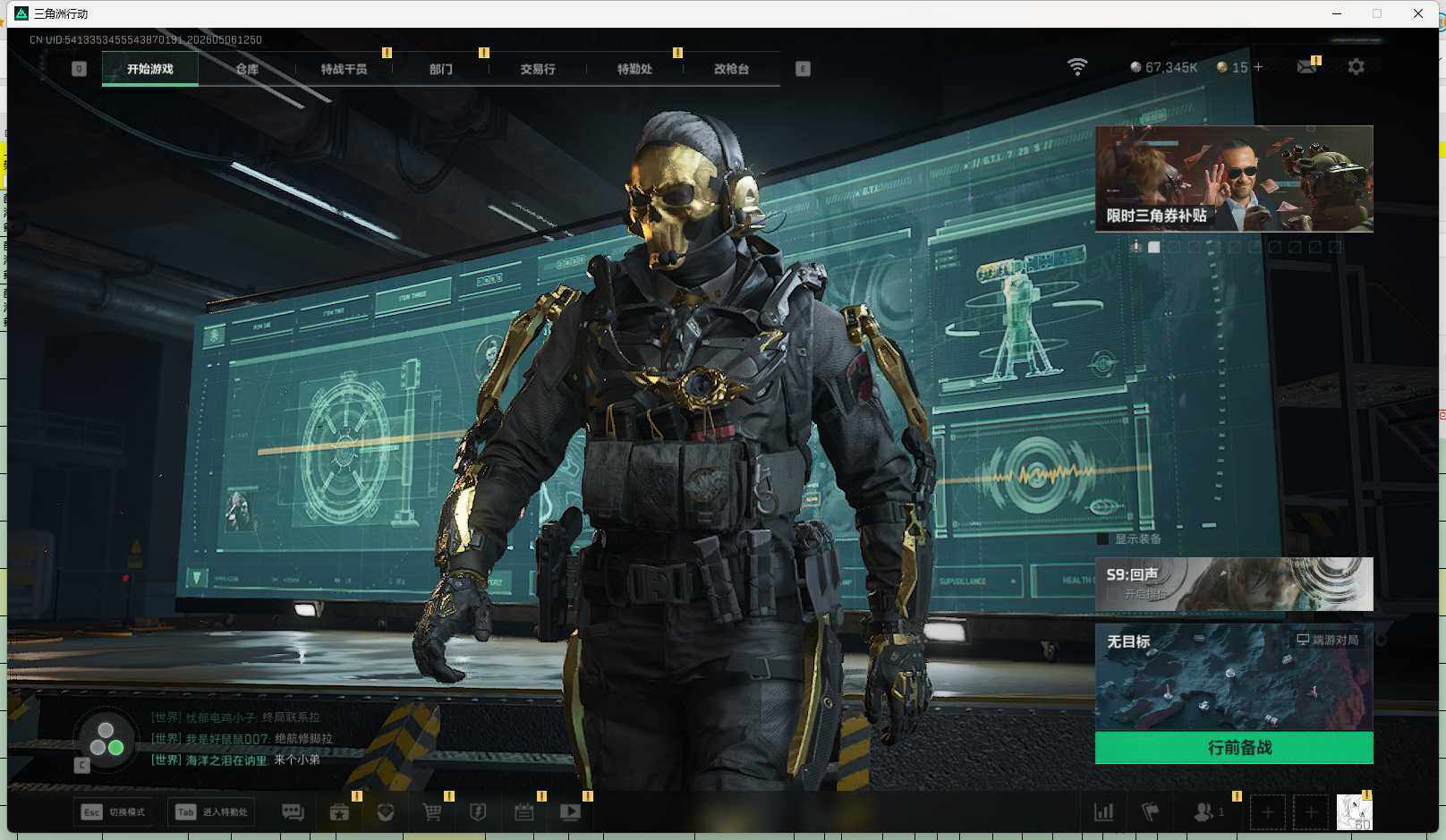Select the 无目标 map card
1446x840 pixels.
point(1234,677)
